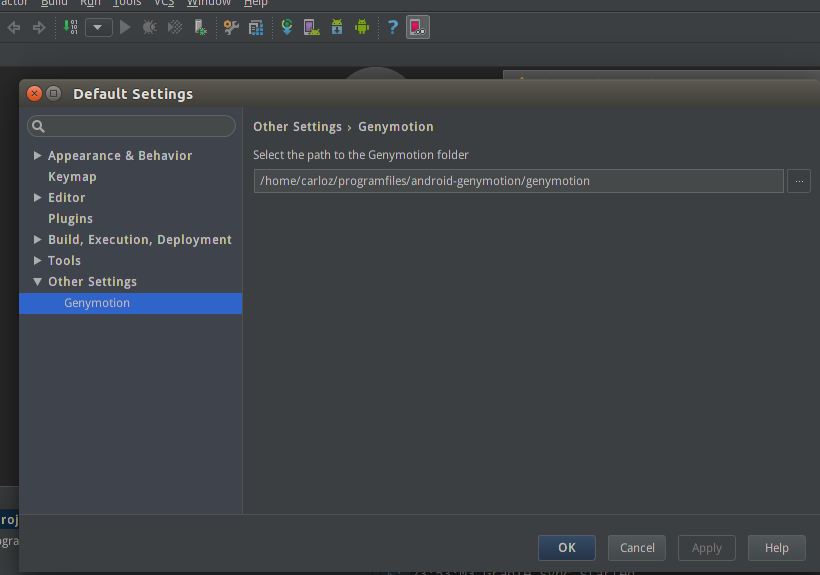
Task: Click maximize button of Default Settings dialog
Action: [x=53, y=94]
